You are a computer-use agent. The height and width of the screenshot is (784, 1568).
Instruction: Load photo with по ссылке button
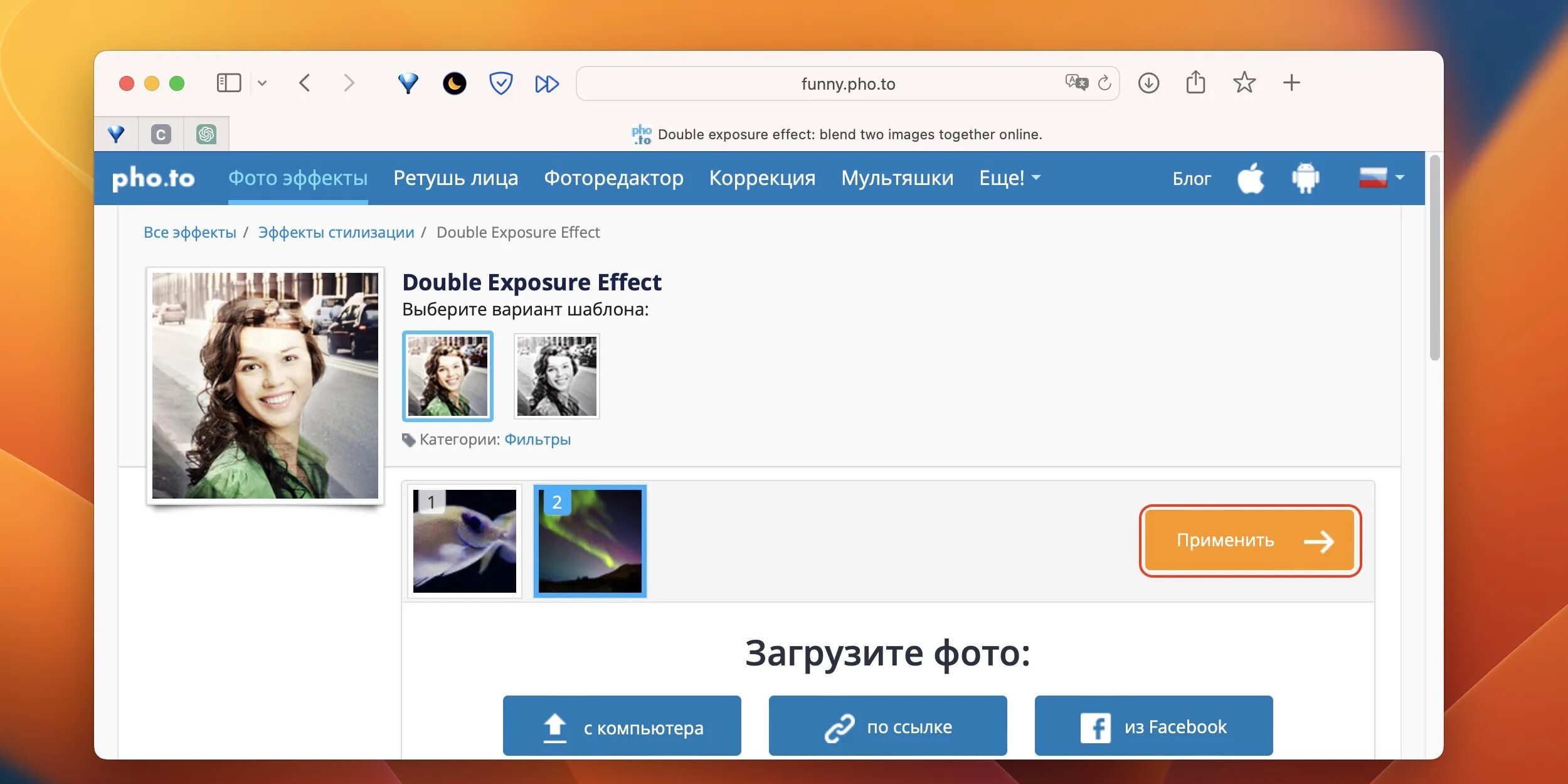pos(888,726)
